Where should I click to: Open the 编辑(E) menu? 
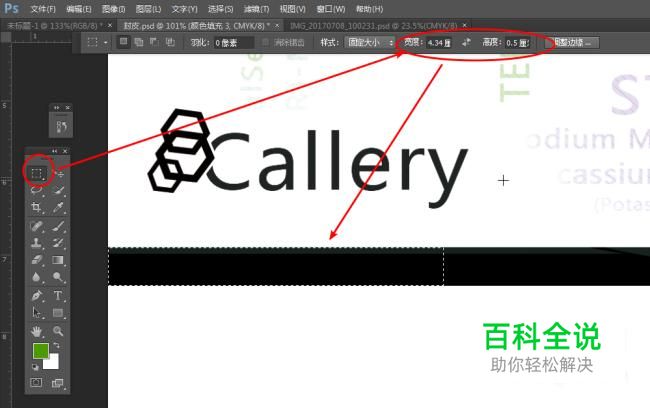click(79, 9)
